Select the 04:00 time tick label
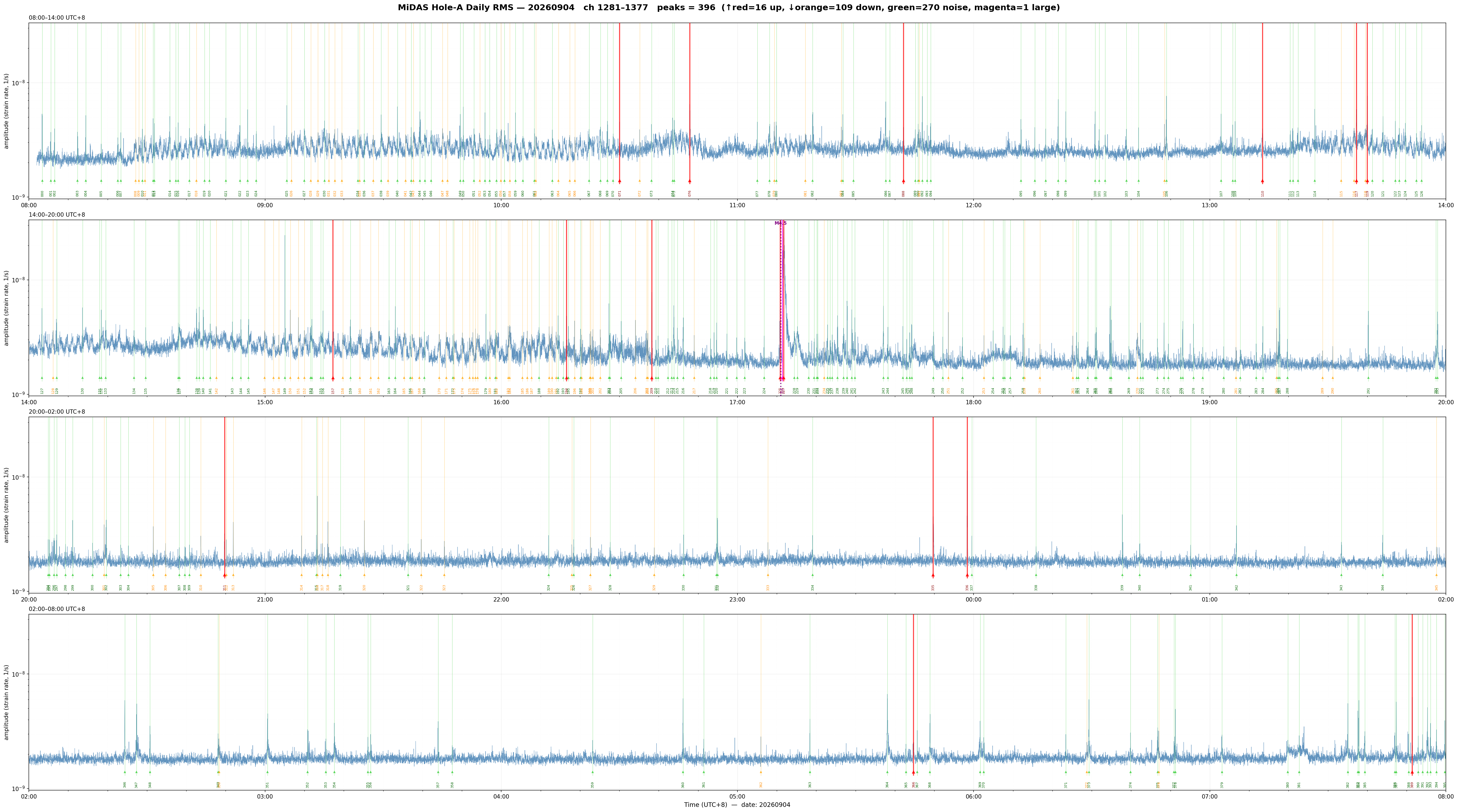This screenshot has width=1458, height=812. [501, 797]
